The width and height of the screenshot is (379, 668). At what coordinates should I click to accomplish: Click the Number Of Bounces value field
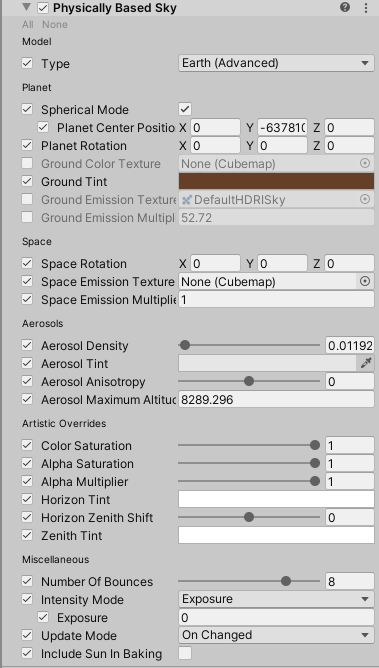350,581
